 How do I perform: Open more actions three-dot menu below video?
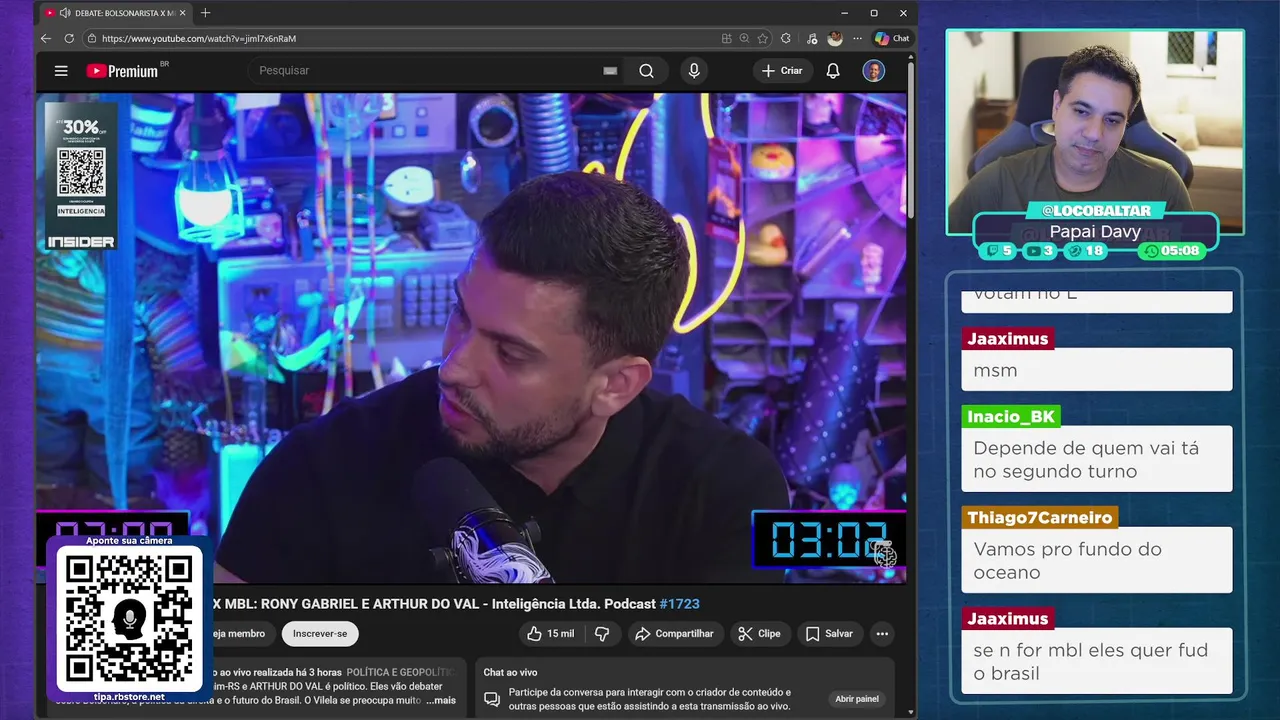pos(882,634)
